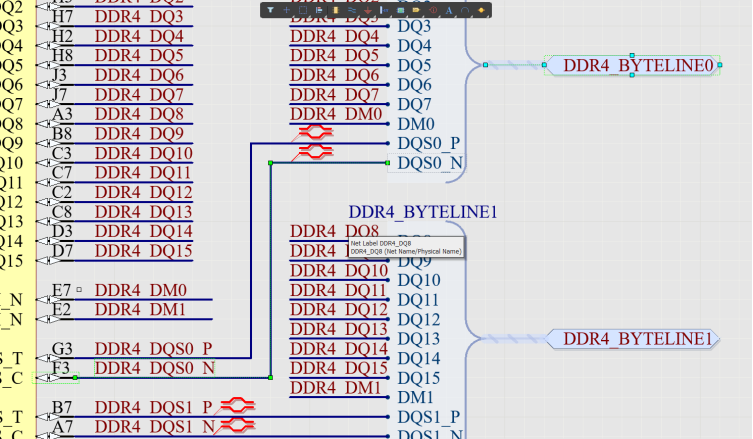753x439 pixels.
Task: Click the orange diamond icon in Active Bar
Action: [481, 10]
